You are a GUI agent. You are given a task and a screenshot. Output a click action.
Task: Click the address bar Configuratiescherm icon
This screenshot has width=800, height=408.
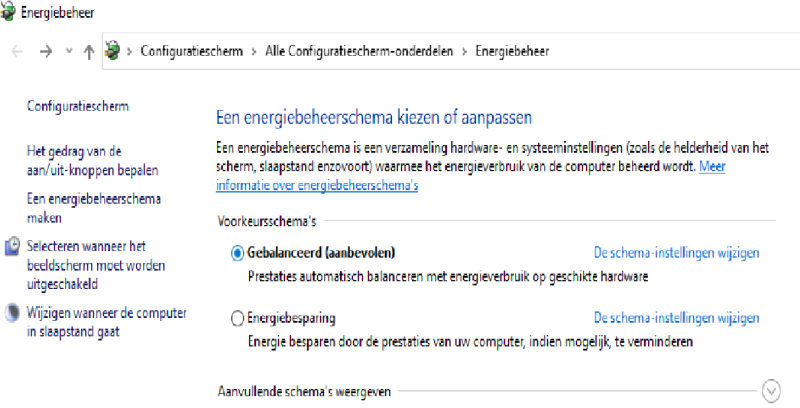click(113, 51)
